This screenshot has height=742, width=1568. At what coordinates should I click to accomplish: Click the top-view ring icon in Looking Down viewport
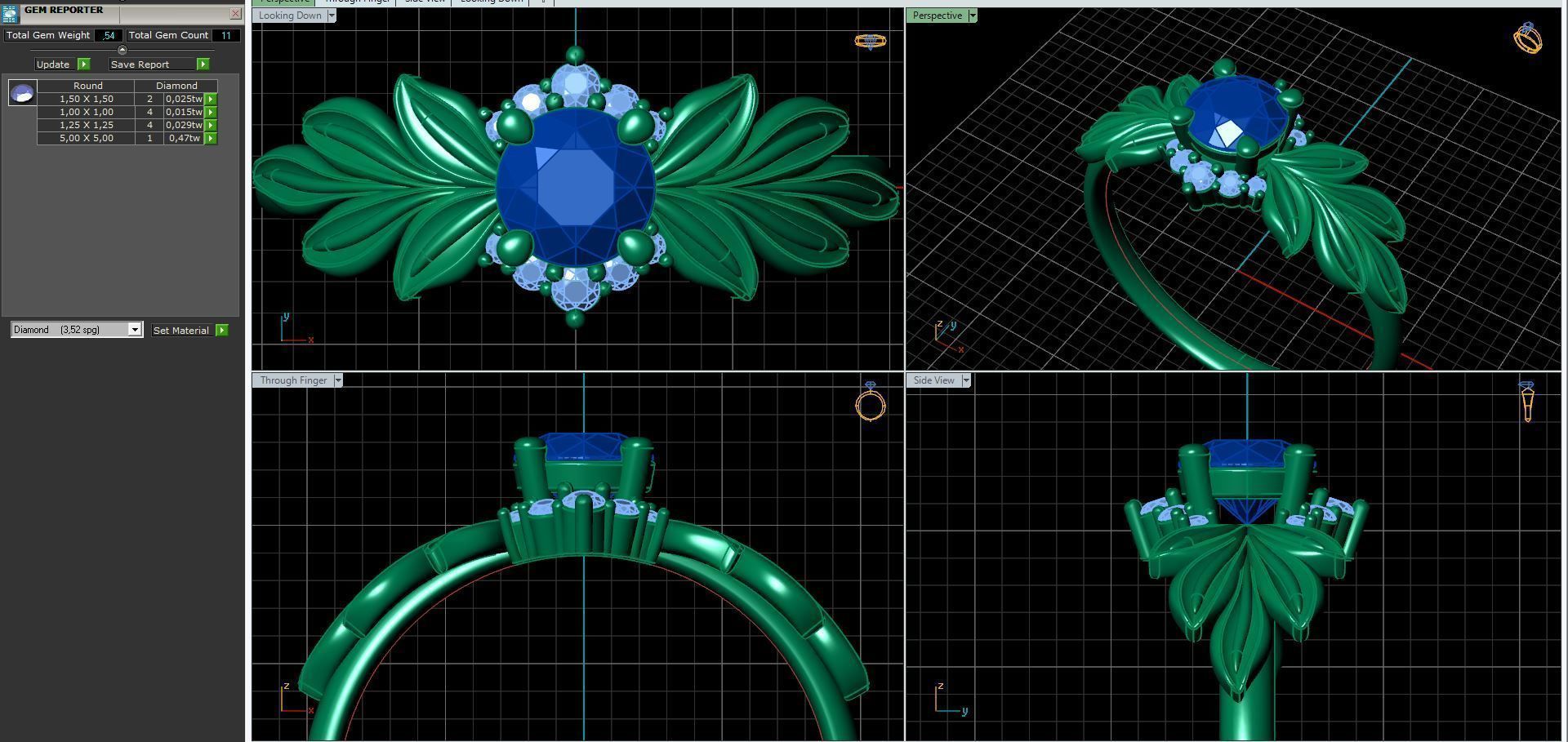[x=871, y=41]
